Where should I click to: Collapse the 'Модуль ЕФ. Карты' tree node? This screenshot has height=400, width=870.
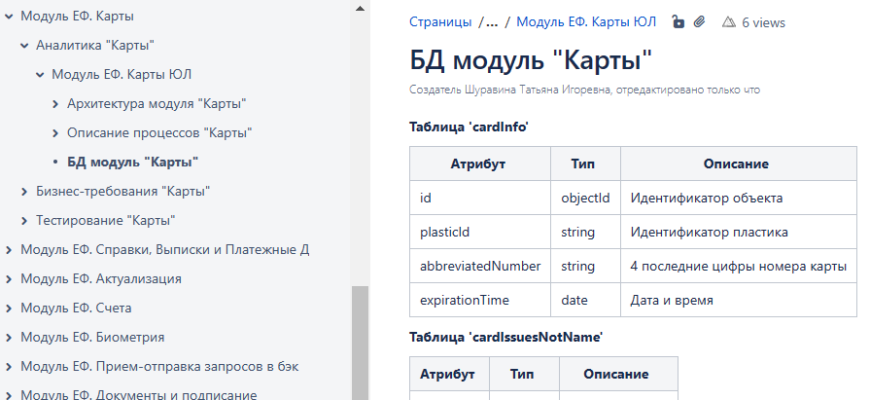9,15
